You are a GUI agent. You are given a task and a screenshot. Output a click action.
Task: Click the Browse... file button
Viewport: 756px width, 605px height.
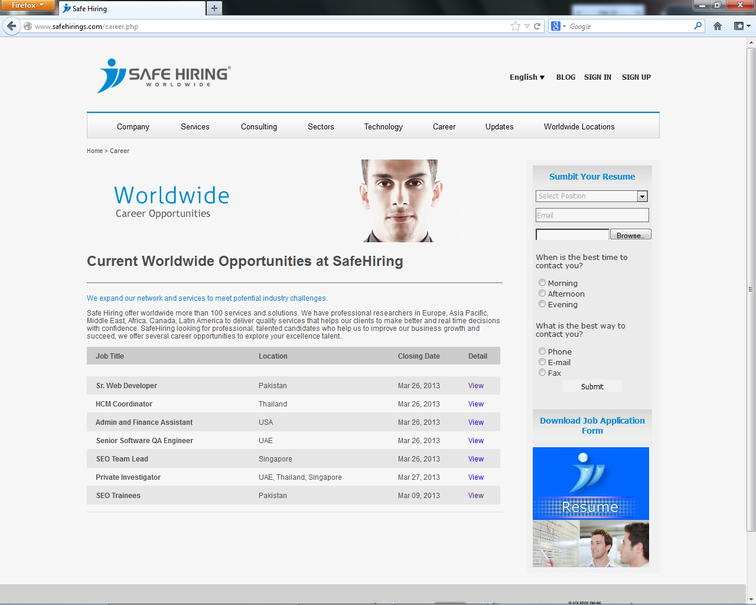(x=631, y=235)
